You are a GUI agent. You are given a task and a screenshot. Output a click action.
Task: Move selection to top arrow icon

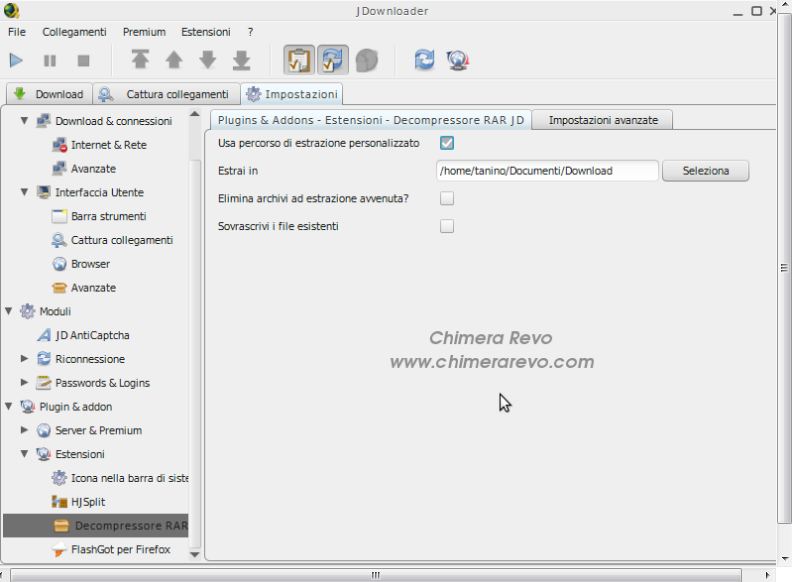click(x=140, y=60)
